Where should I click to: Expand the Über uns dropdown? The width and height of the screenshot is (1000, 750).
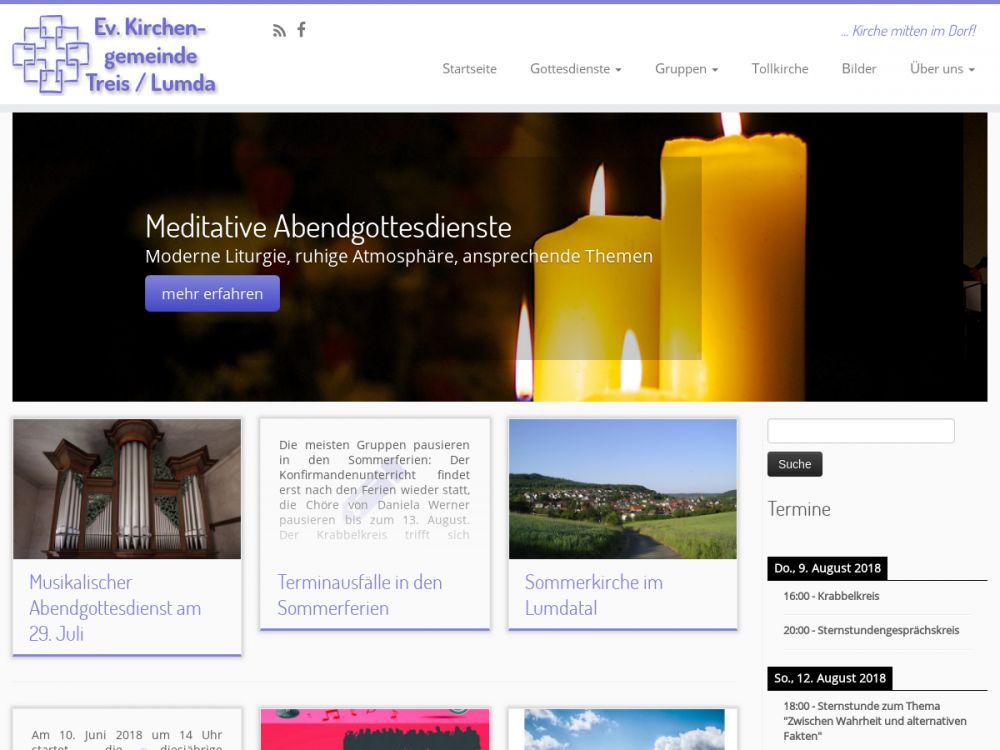(x=941, y=69)
